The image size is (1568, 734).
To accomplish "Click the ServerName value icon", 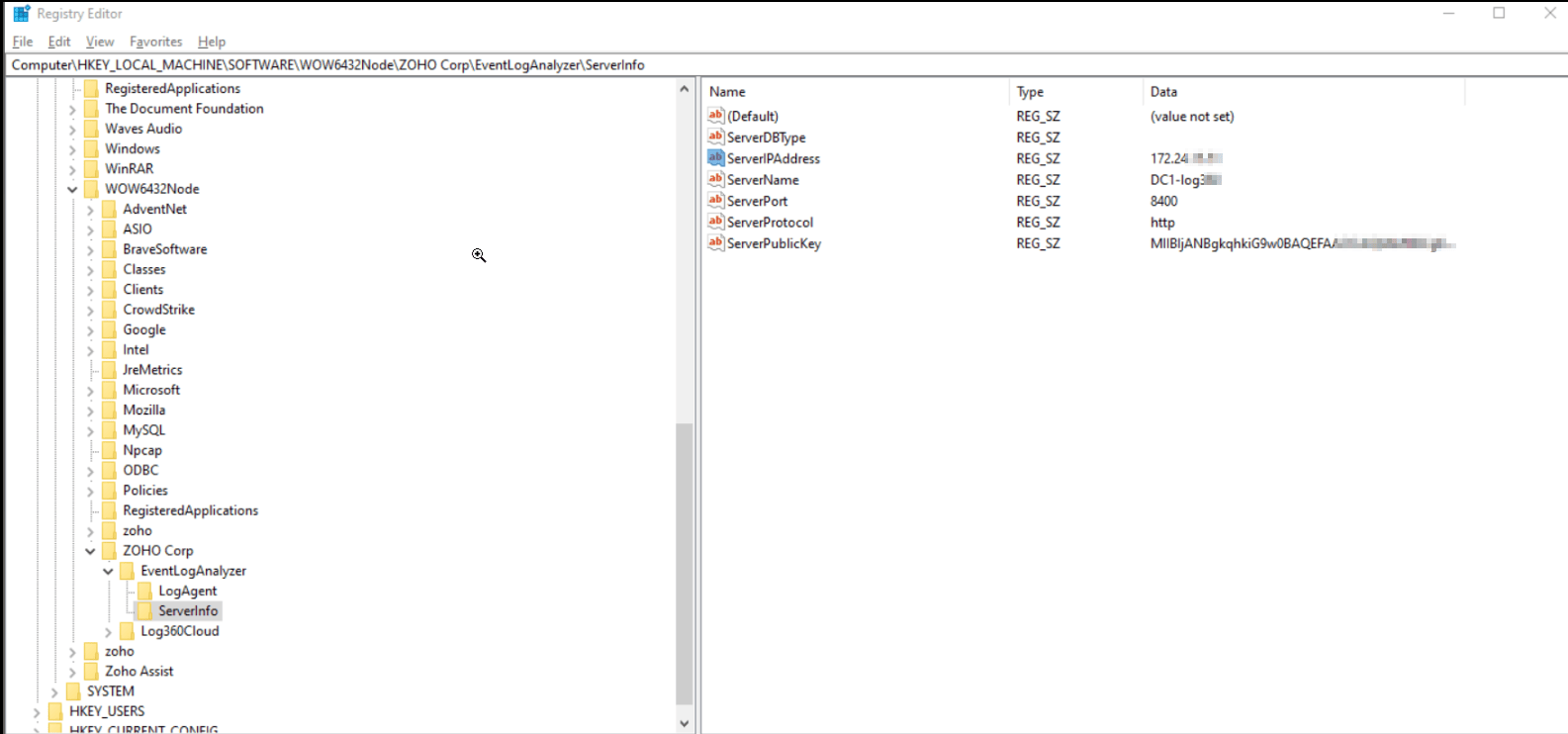I will click(x=716, y=179).
